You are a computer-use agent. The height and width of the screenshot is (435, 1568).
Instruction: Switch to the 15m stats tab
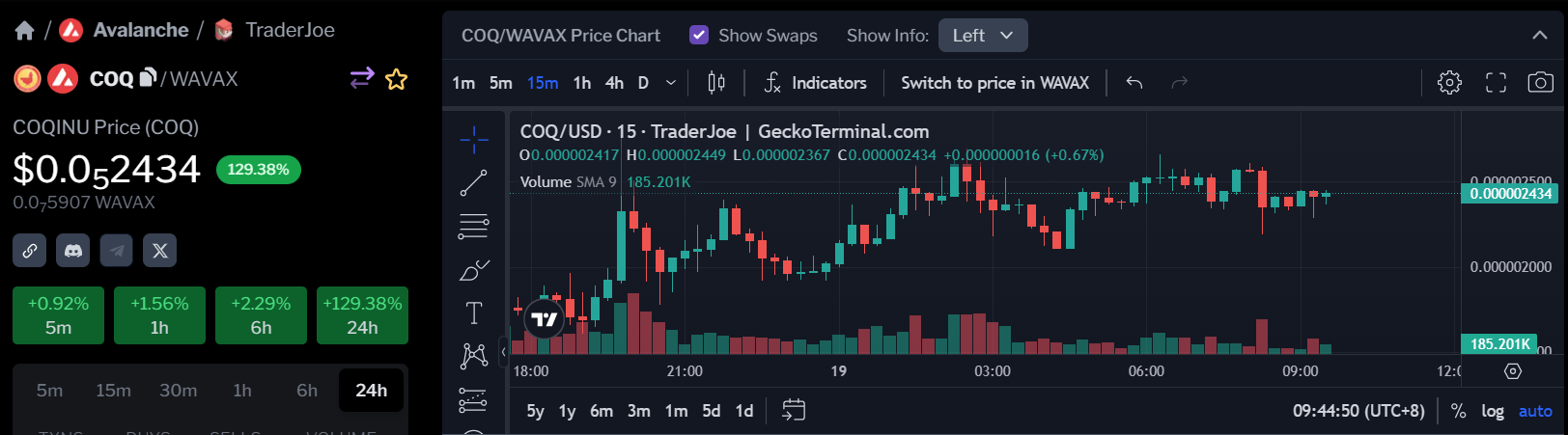coord(113,391)
